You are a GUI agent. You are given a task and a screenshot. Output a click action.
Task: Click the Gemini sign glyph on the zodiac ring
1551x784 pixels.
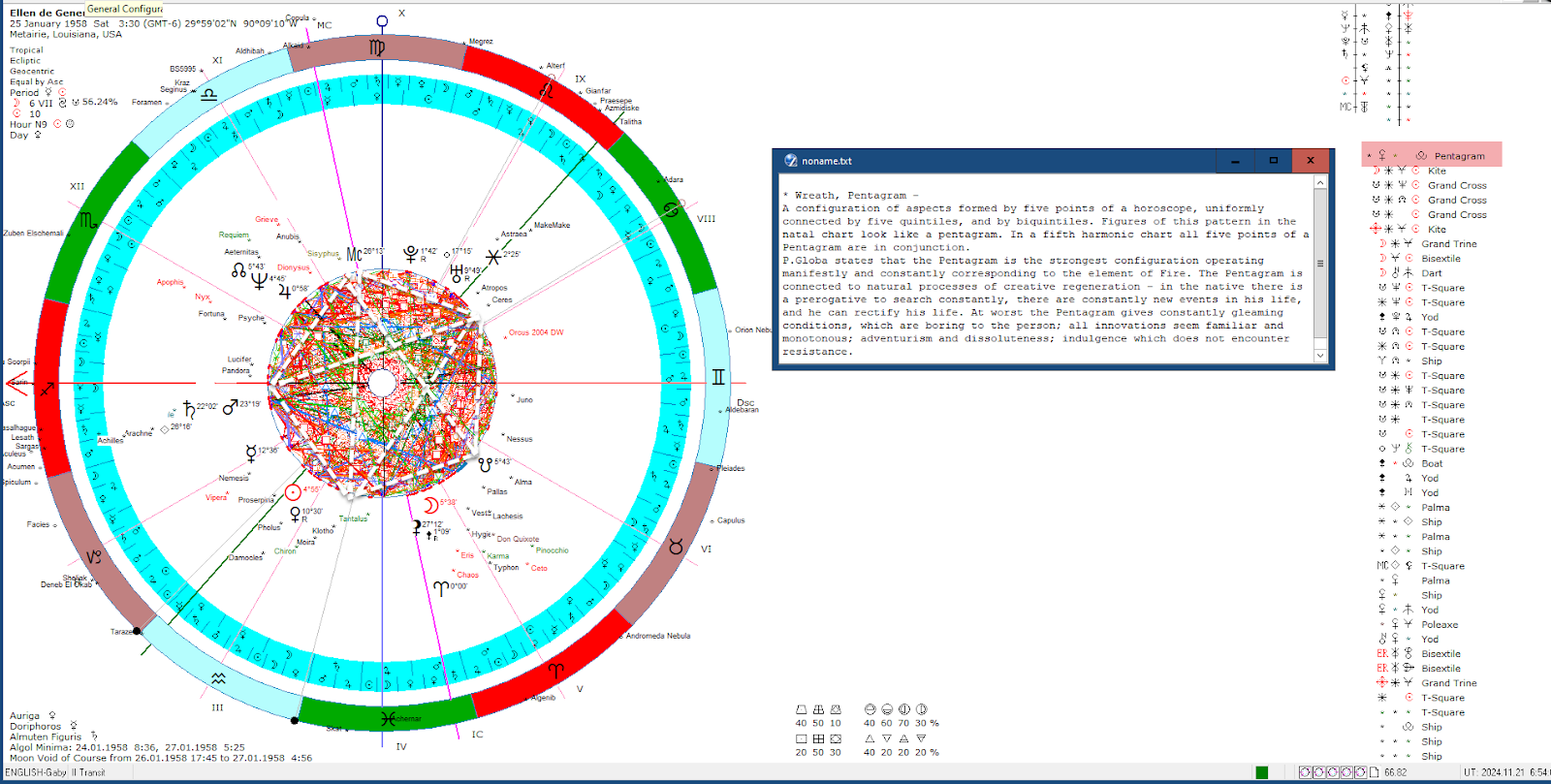[718, 377]
